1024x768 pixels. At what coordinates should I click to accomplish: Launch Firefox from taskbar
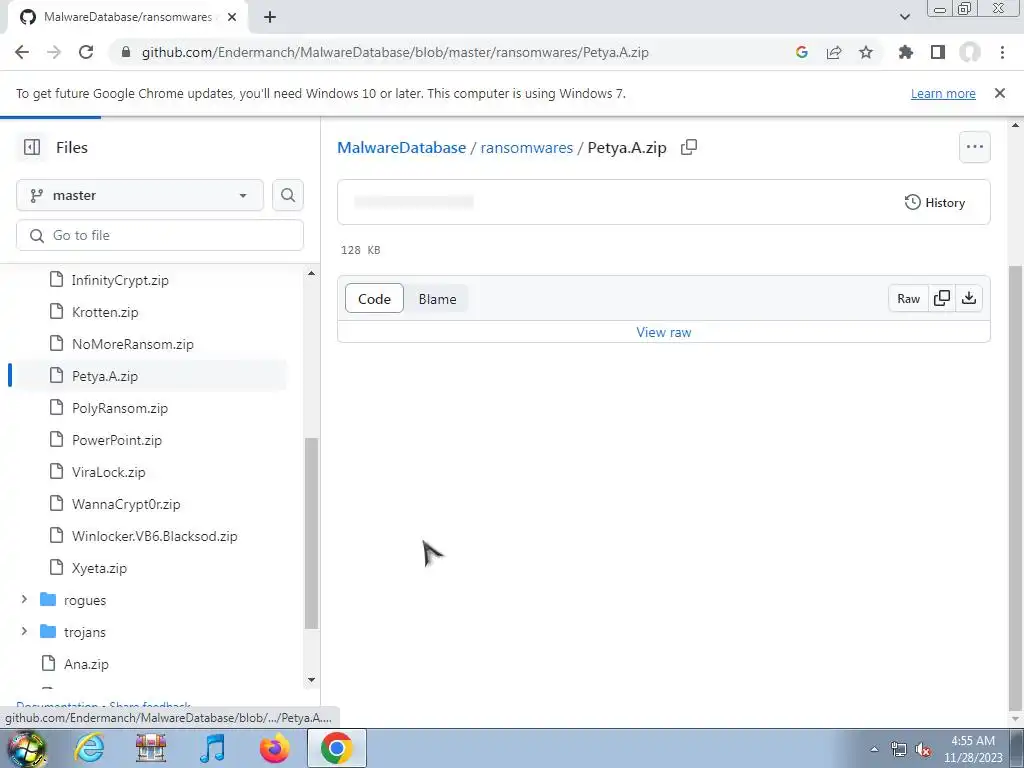tap(275, 748)
